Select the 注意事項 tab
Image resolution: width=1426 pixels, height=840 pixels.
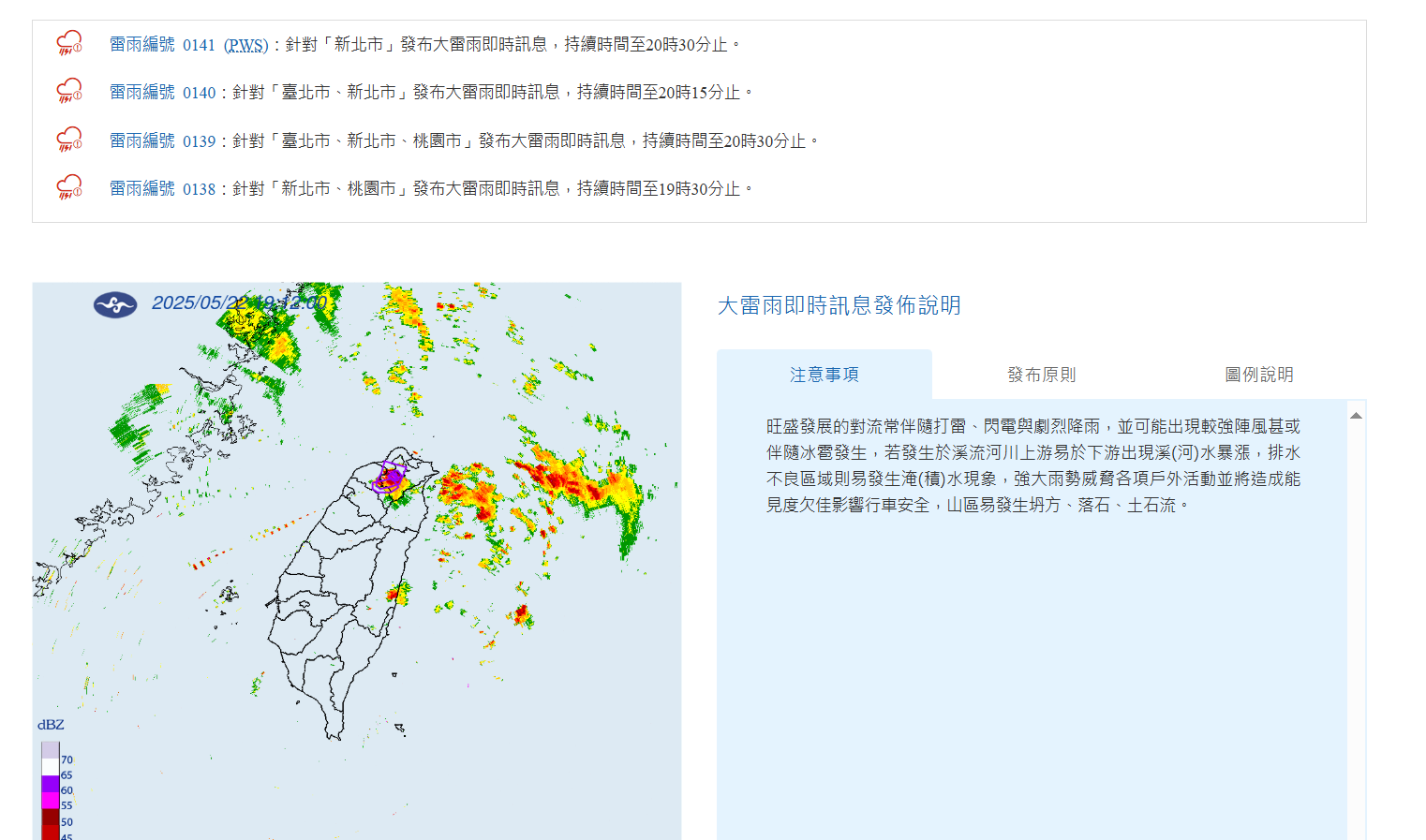pyautogui.click(x=824, y=375)
